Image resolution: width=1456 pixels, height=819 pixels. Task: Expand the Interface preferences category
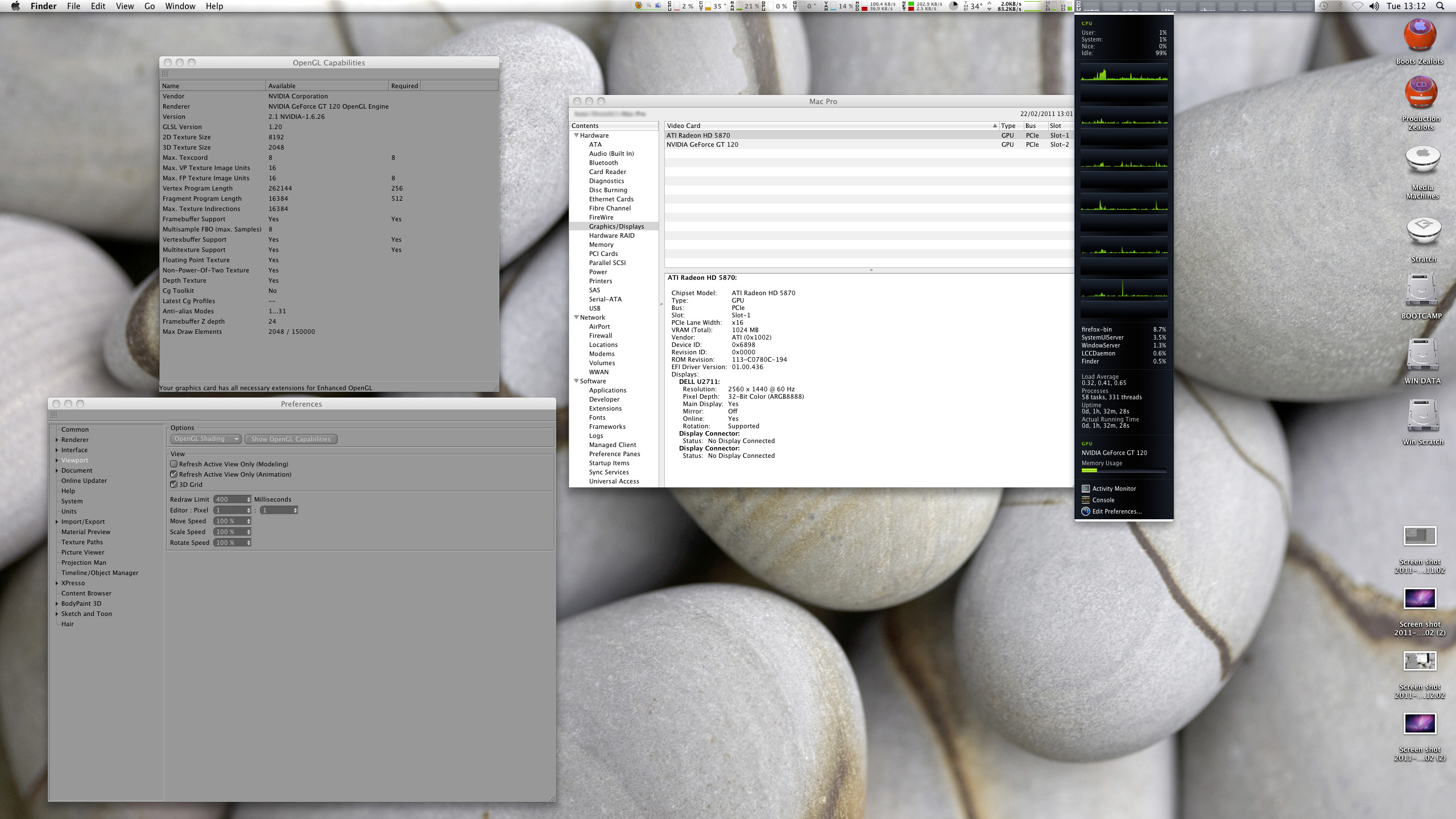pos(57,450)
